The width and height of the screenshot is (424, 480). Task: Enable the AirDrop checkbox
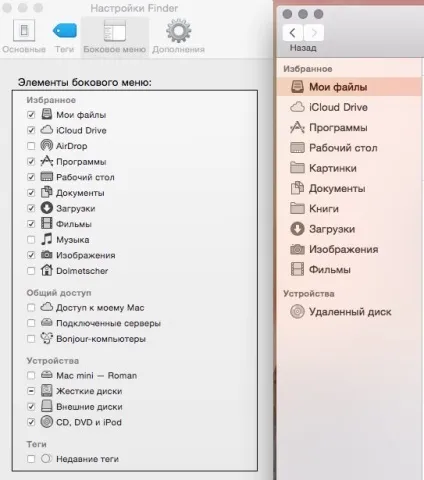coord(31,146)
